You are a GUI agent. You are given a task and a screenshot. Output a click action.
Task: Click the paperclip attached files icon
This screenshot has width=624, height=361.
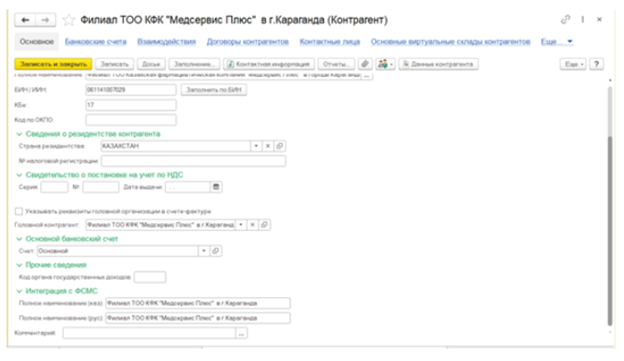tap(365, 64)
